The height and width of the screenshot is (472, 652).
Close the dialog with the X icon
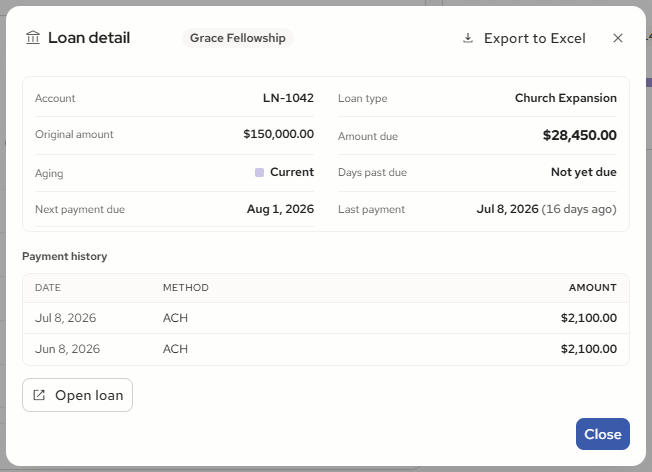tap(618, 38)
